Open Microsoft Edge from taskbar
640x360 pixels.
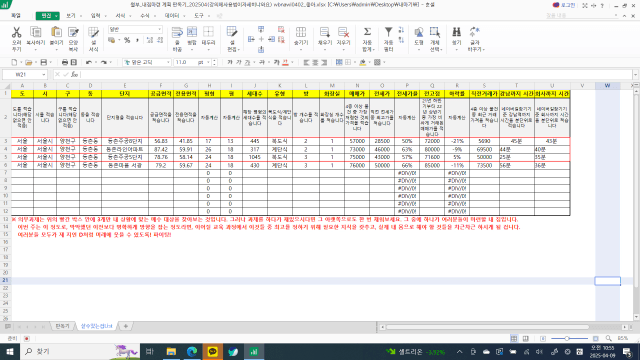(x=192, y=351)
